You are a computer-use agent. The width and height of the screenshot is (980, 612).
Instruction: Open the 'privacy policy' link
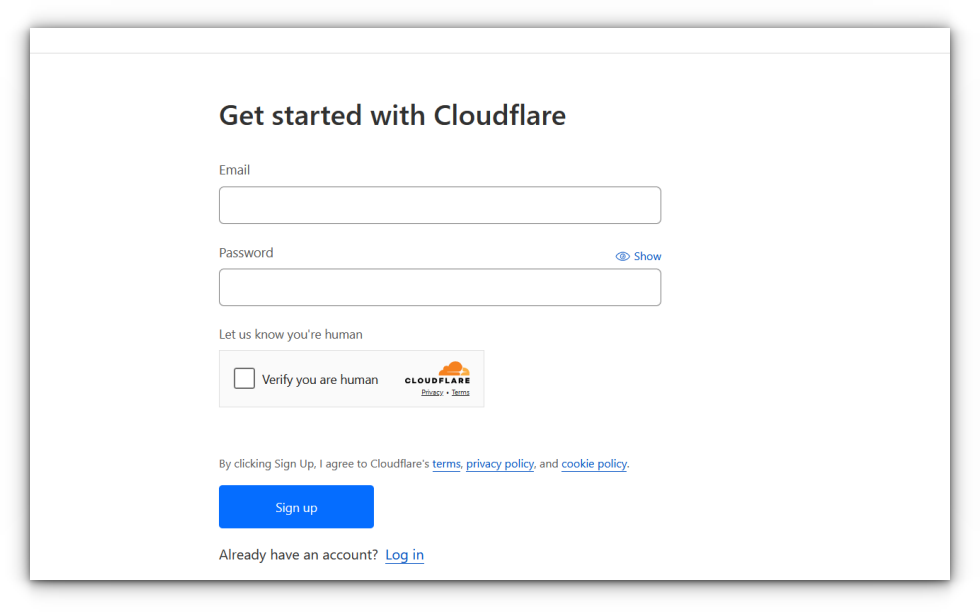pyautogui.click(x=499, y=464)
